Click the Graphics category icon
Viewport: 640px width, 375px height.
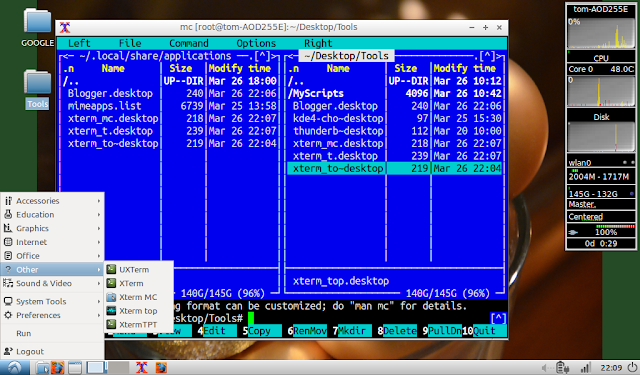click(x=8, y=228)
